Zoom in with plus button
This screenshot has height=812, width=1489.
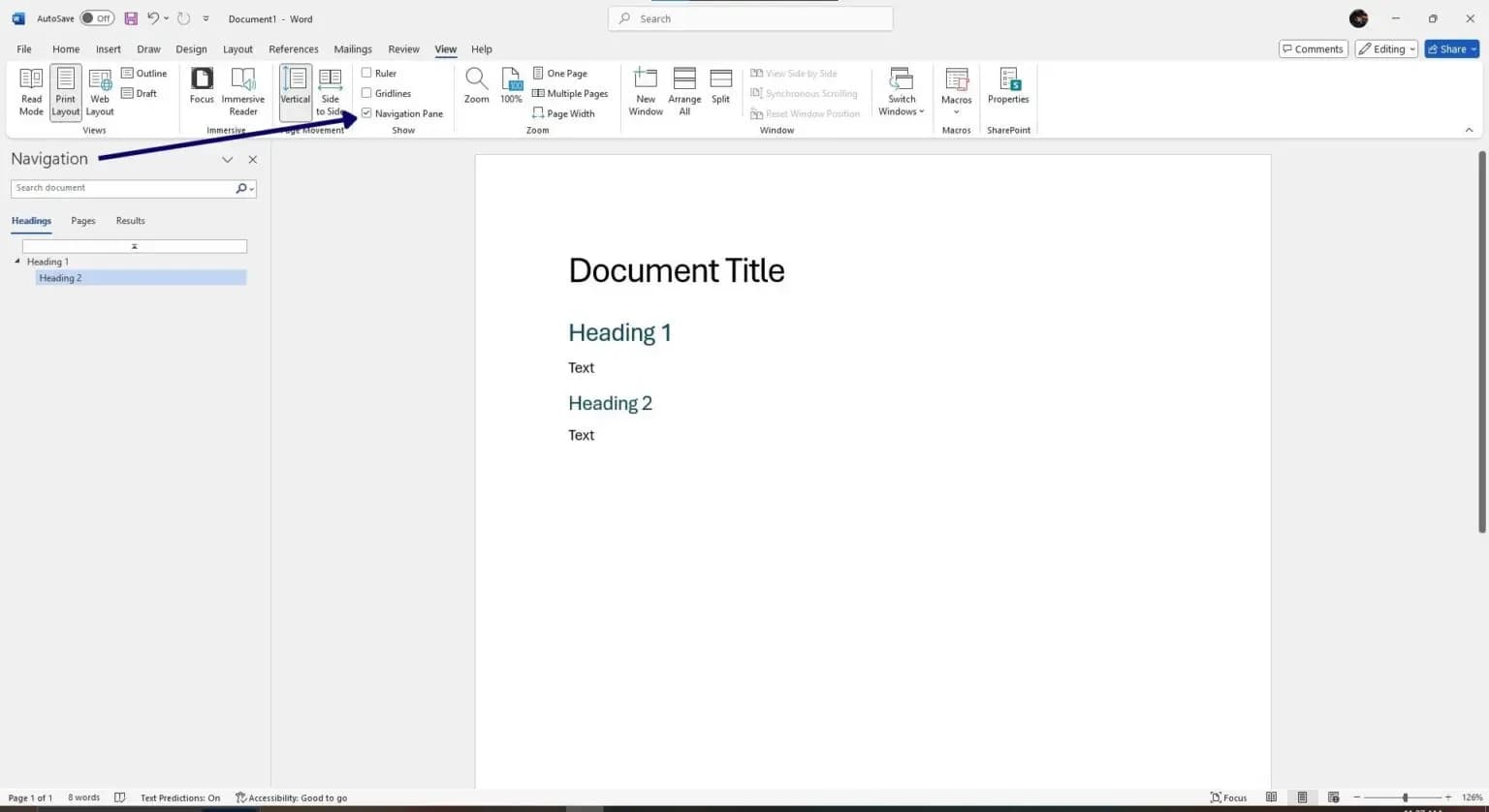(x=1448, y=797)
